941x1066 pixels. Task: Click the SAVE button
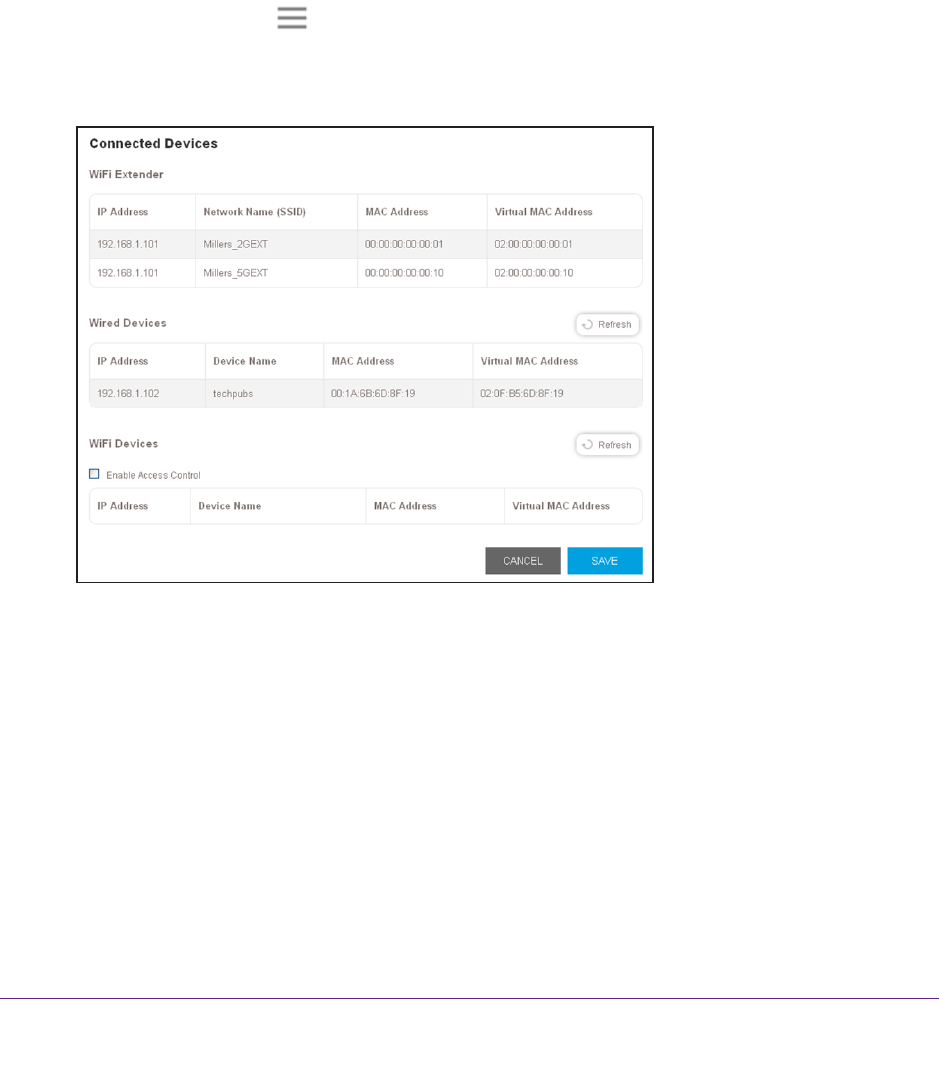(x=604, y=561)
